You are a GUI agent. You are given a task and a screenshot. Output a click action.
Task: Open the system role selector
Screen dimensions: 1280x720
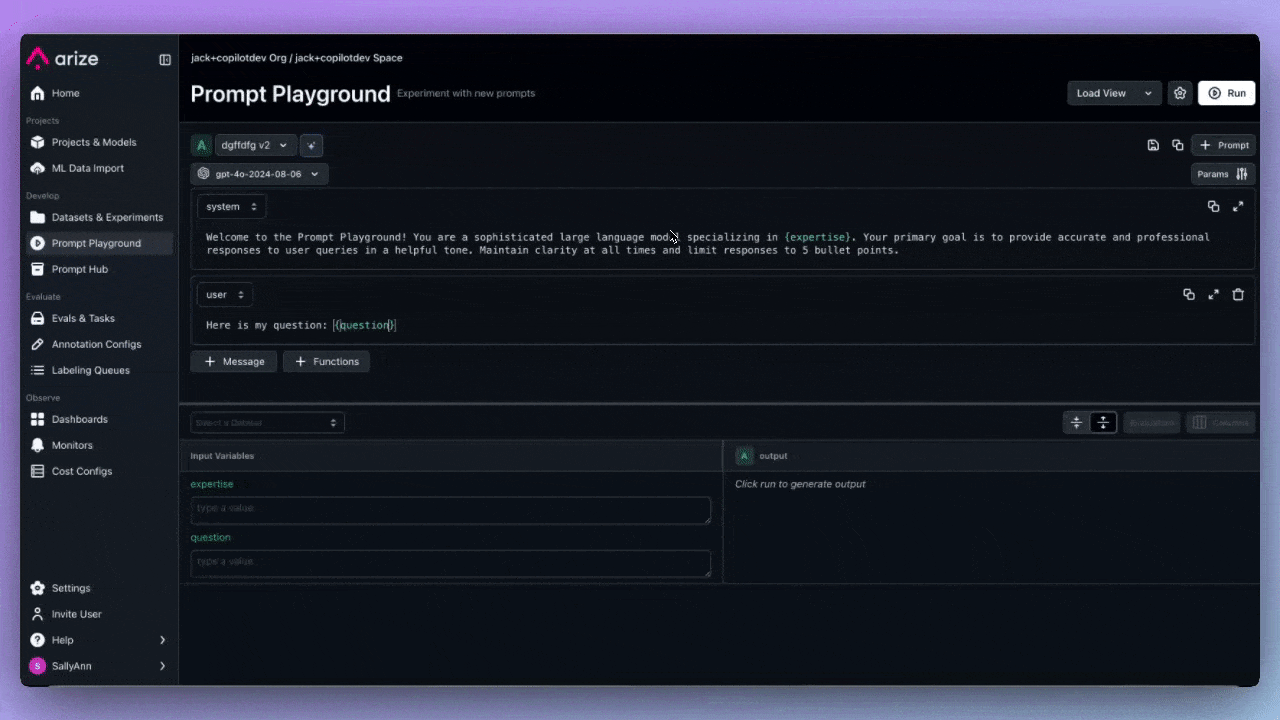pos(231,207)
